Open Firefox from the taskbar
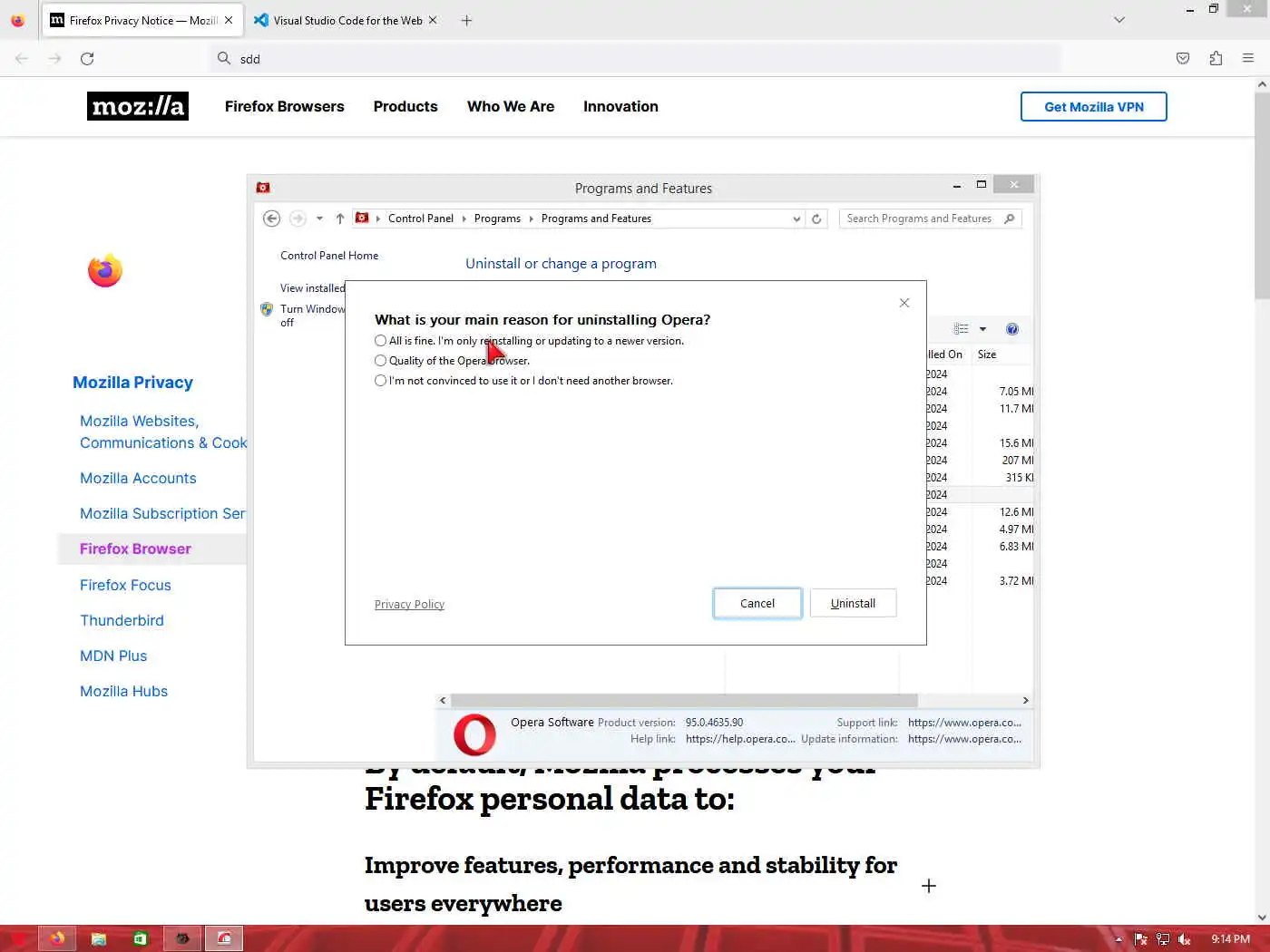This screenshot has height=952, width=1270. (x=57, y=938)
